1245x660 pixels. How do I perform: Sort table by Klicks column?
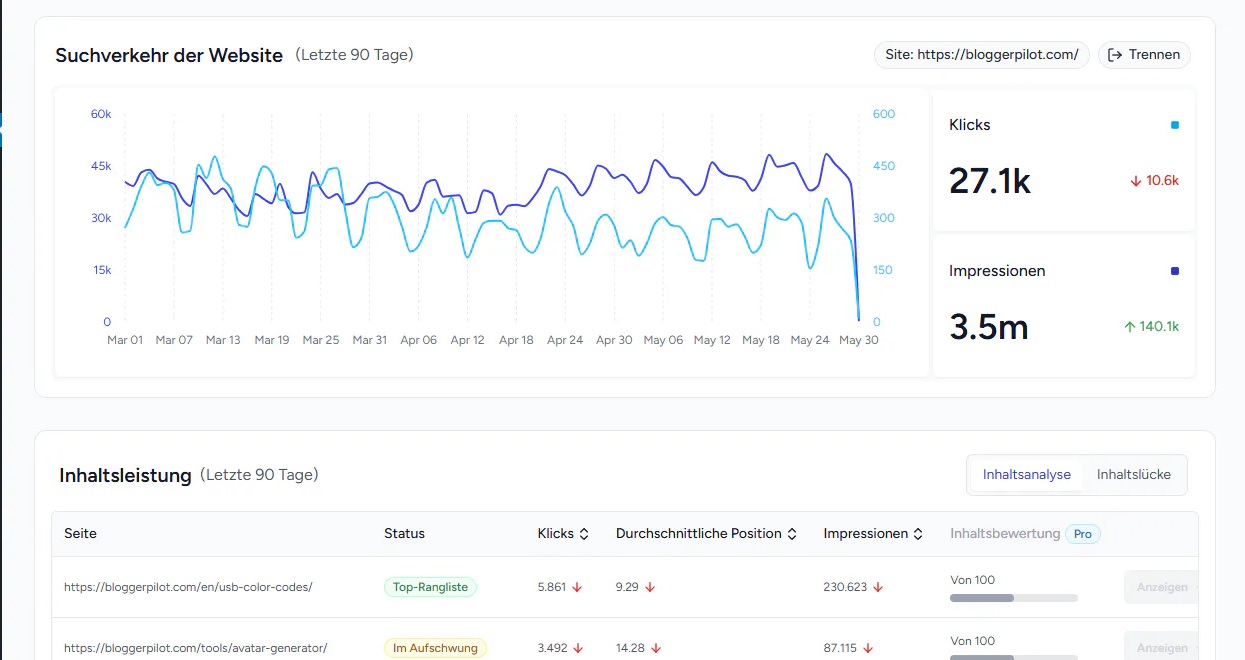(x=563, y=534)
